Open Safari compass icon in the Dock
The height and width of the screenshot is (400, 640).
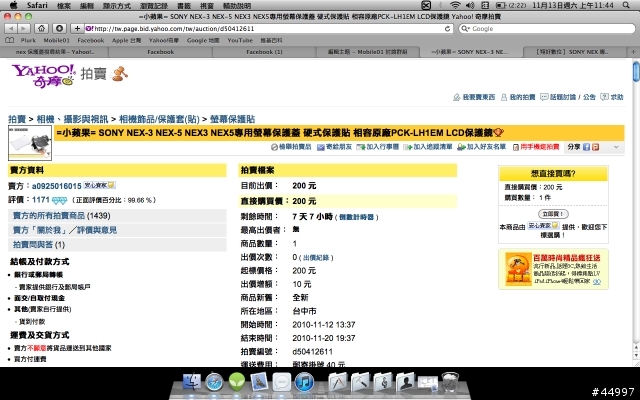click(214, 382)
